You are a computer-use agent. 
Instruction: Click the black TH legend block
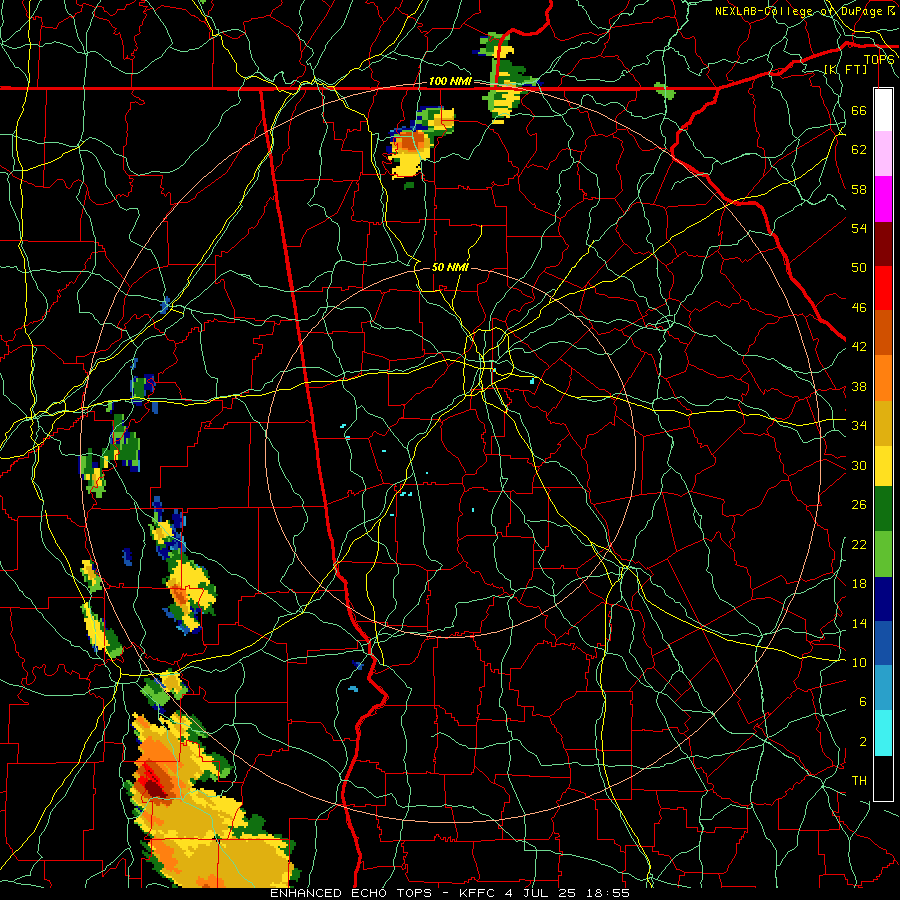tap(883, 778)
